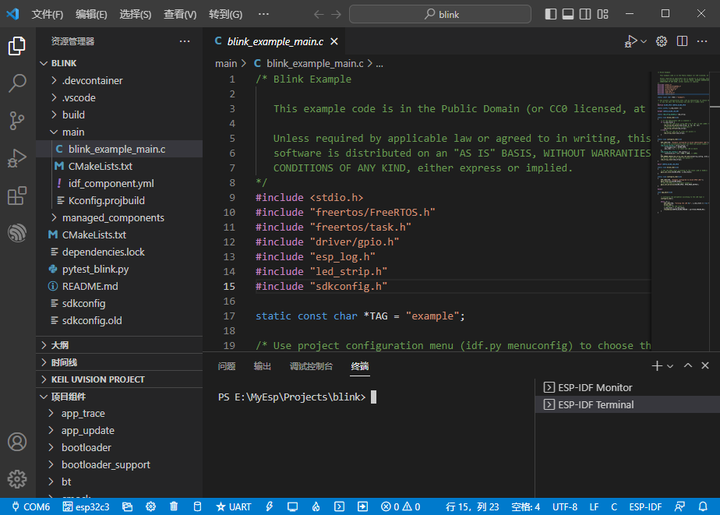Click the feedback/copilot icon beside the bell
This screenshot has height=515, width=720.
[680, 507]
